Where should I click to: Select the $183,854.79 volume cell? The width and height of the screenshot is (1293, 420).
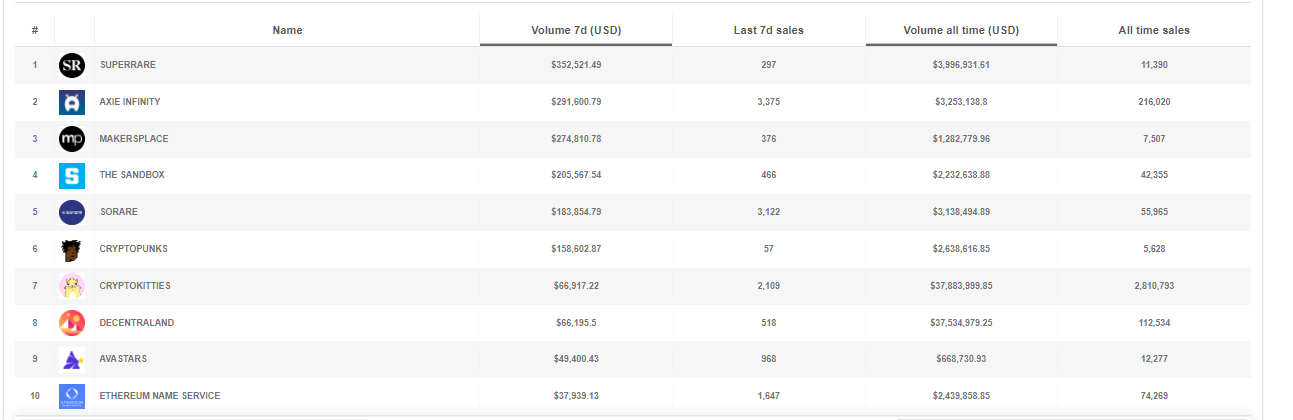coord(576,212)
